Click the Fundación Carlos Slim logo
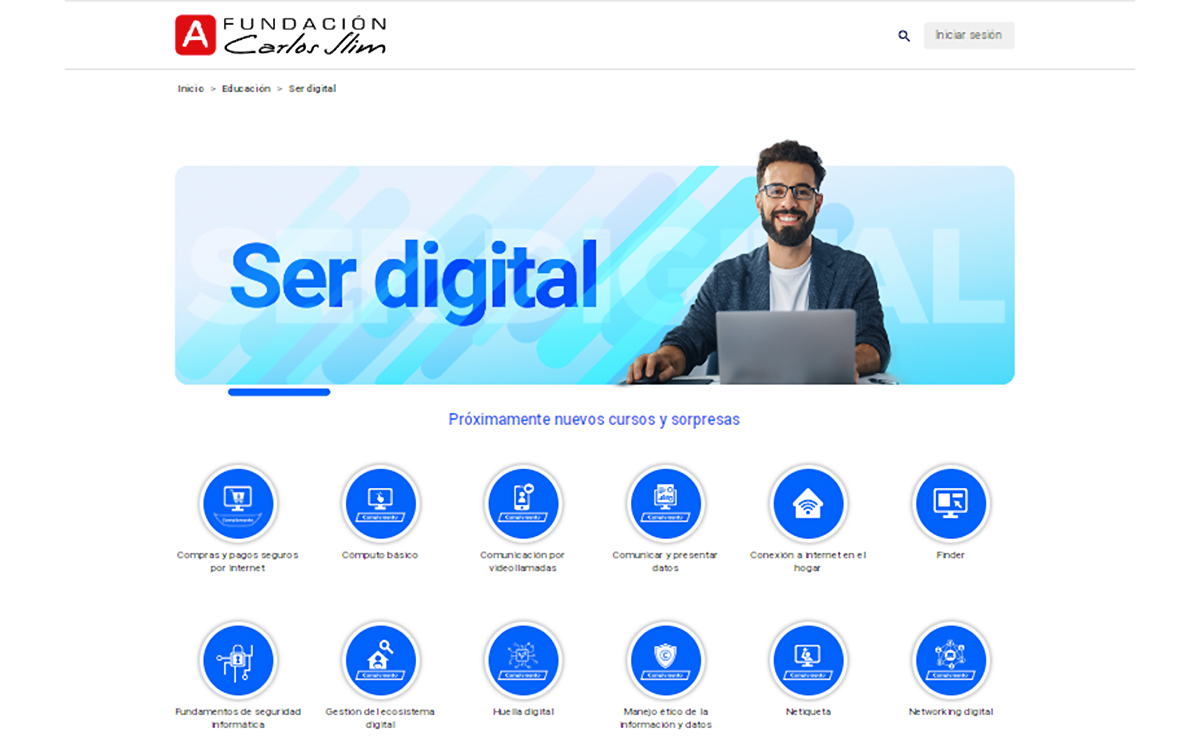The image size is (1200, 746). click(280, 35)
